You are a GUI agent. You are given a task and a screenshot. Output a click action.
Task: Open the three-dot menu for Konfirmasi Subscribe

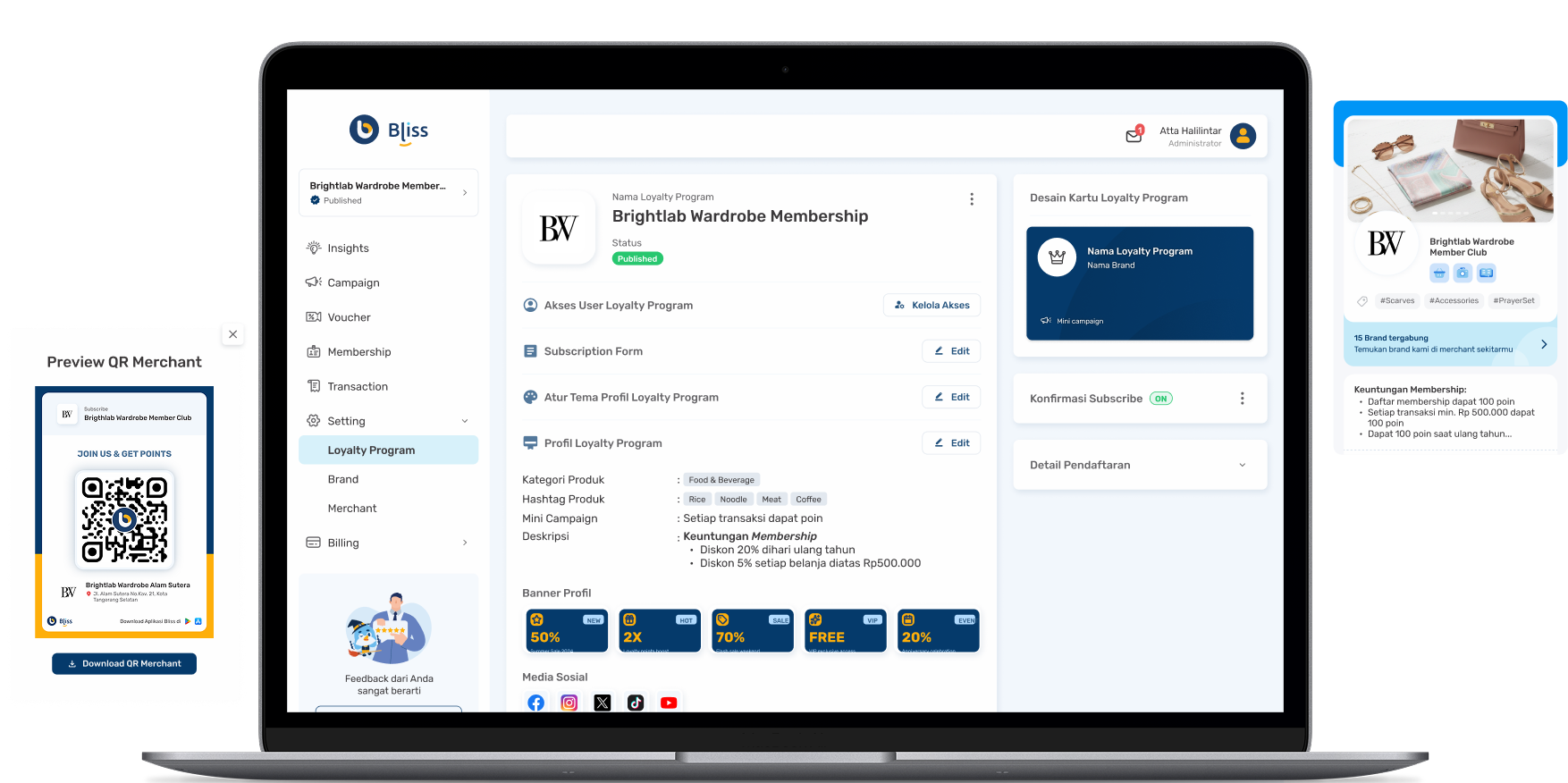[1242, 399]
